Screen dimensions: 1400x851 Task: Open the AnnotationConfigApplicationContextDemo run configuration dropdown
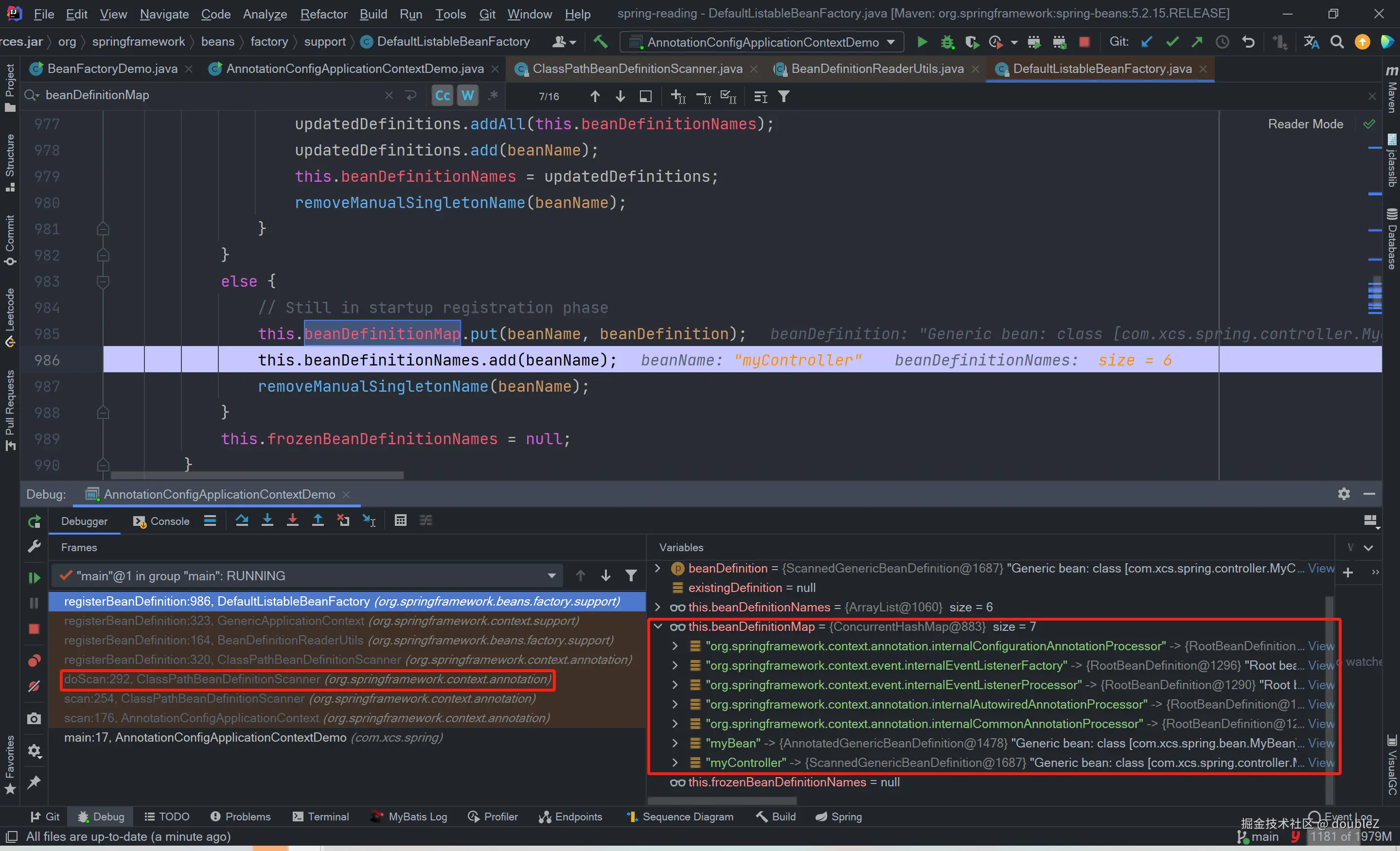[x=762, y=42]
